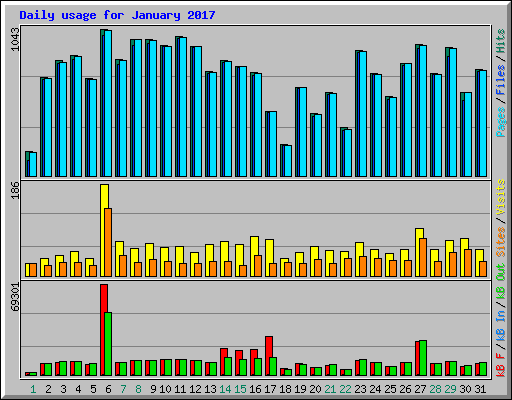Click the day 27 green kB bar
Viewport: 512px width, 400px height.
pyautogui.click(x=423, y=358)
